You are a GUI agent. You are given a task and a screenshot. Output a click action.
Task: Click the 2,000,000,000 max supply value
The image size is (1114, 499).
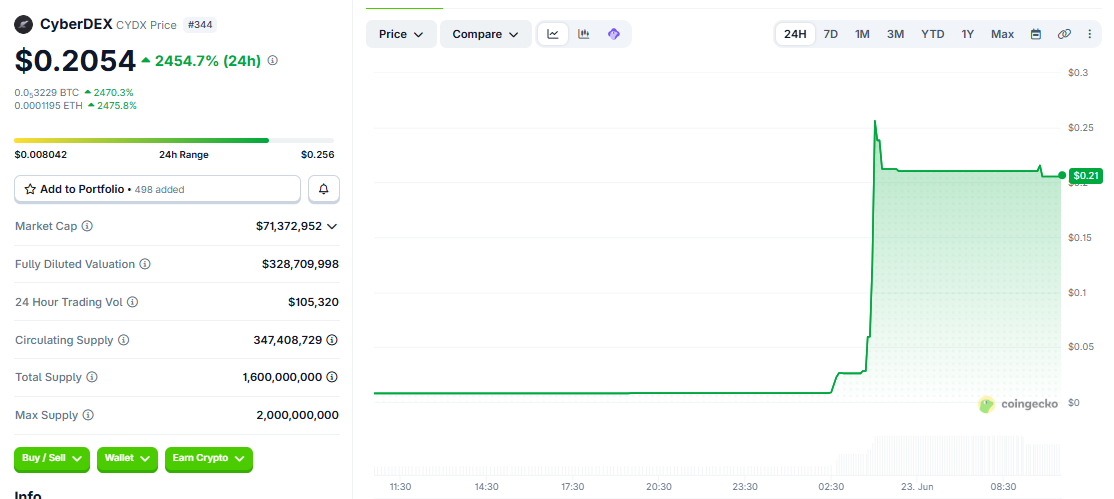298,415
